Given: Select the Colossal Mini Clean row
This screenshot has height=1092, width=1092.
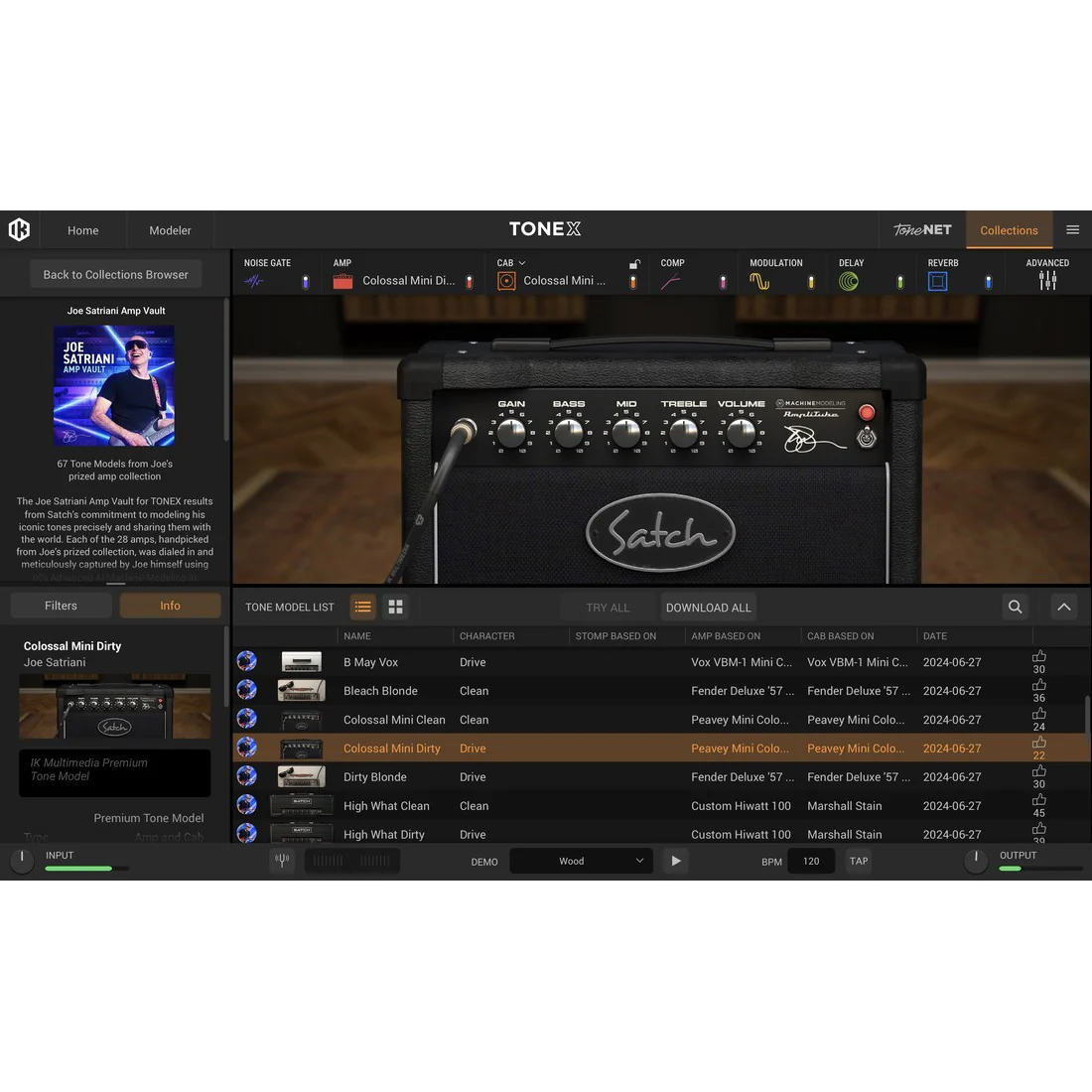Looking at the screenshot, I should (x=659, y=720).
